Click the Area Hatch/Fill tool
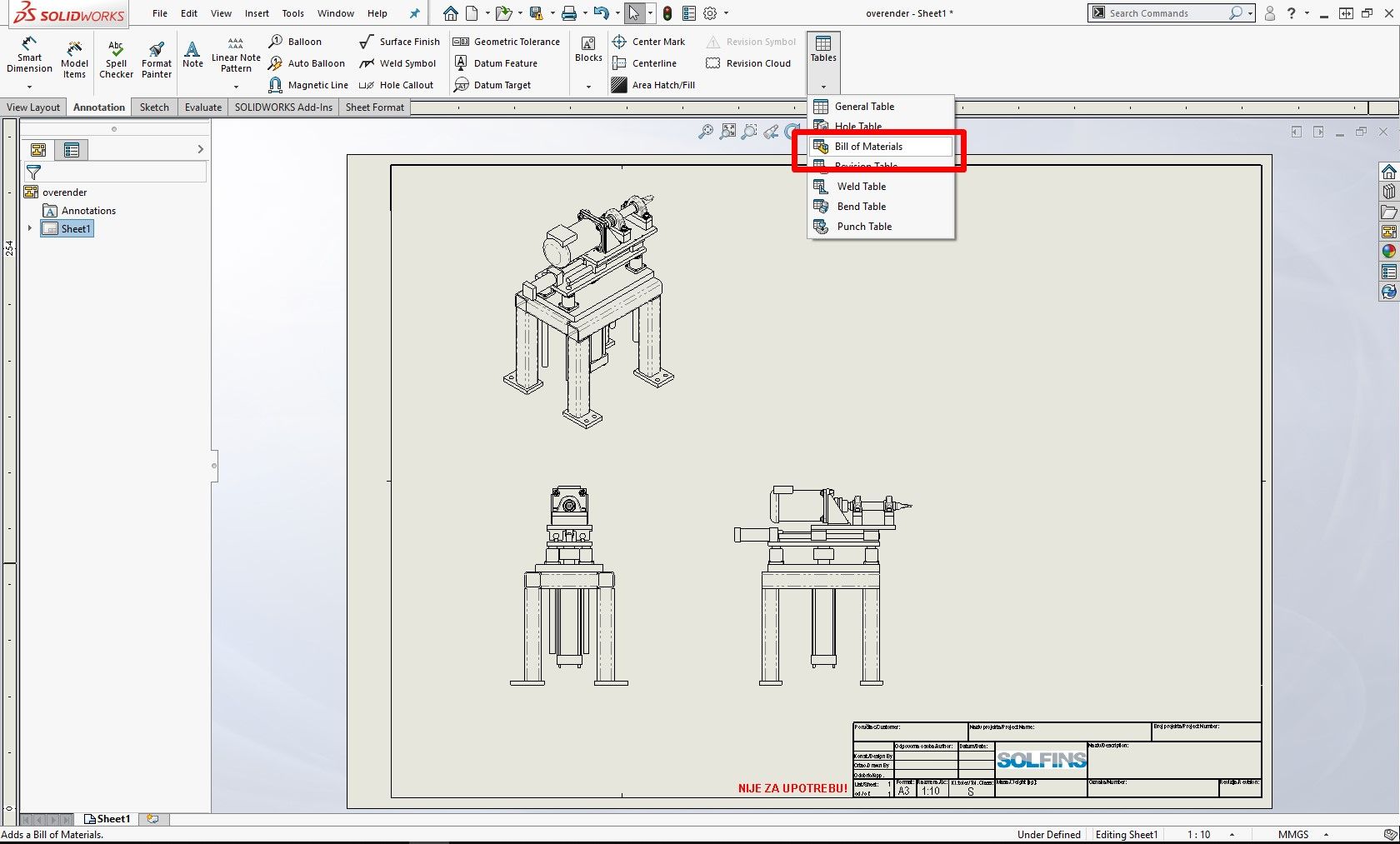The image size is (1400, 844). (x=653, y=85)
